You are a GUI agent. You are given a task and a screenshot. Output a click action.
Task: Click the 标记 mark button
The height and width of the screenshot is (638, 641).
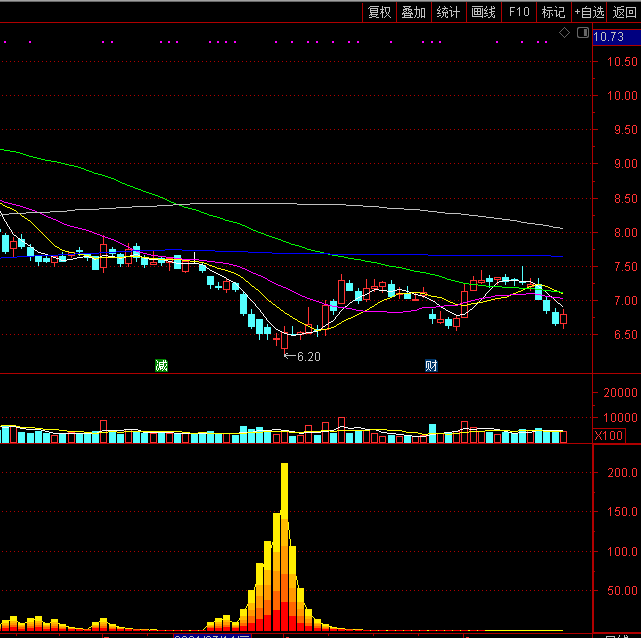[554, 12]
